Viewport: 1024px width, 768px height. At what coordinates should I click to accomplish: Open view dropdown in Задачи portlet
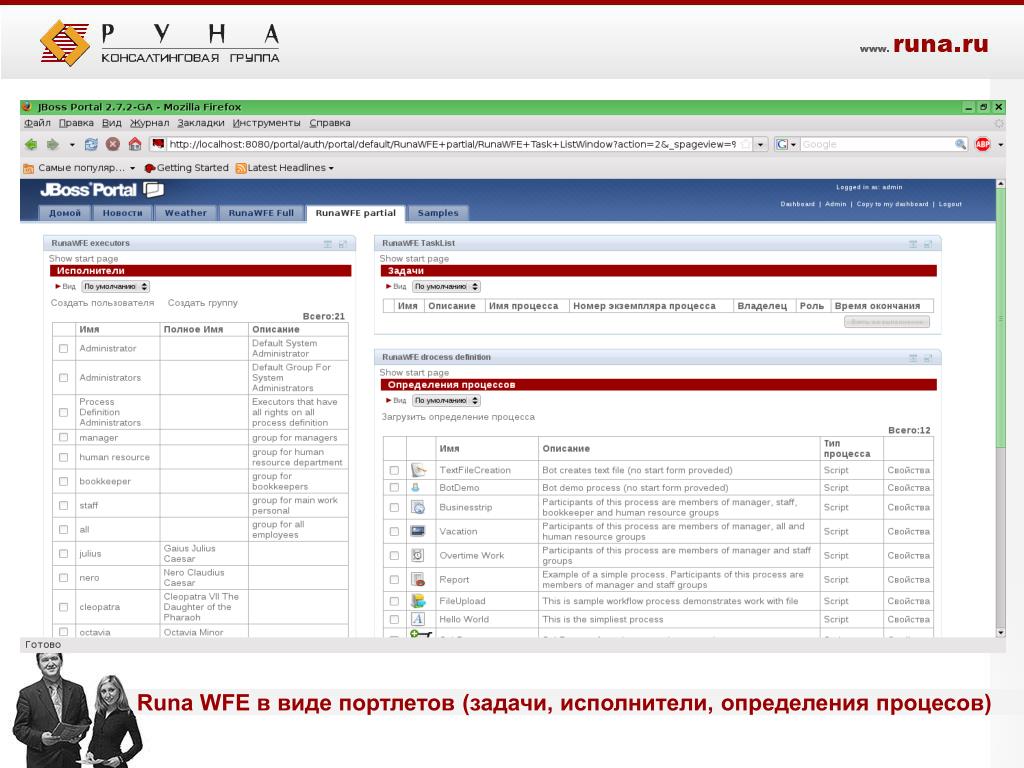(x=446, y=286)
